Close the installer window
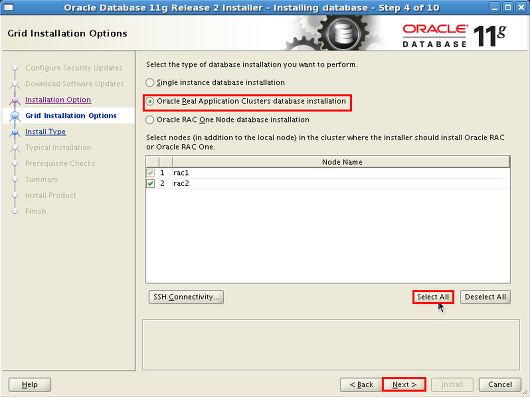Viewport: 530px width, 397px height. 522,7
